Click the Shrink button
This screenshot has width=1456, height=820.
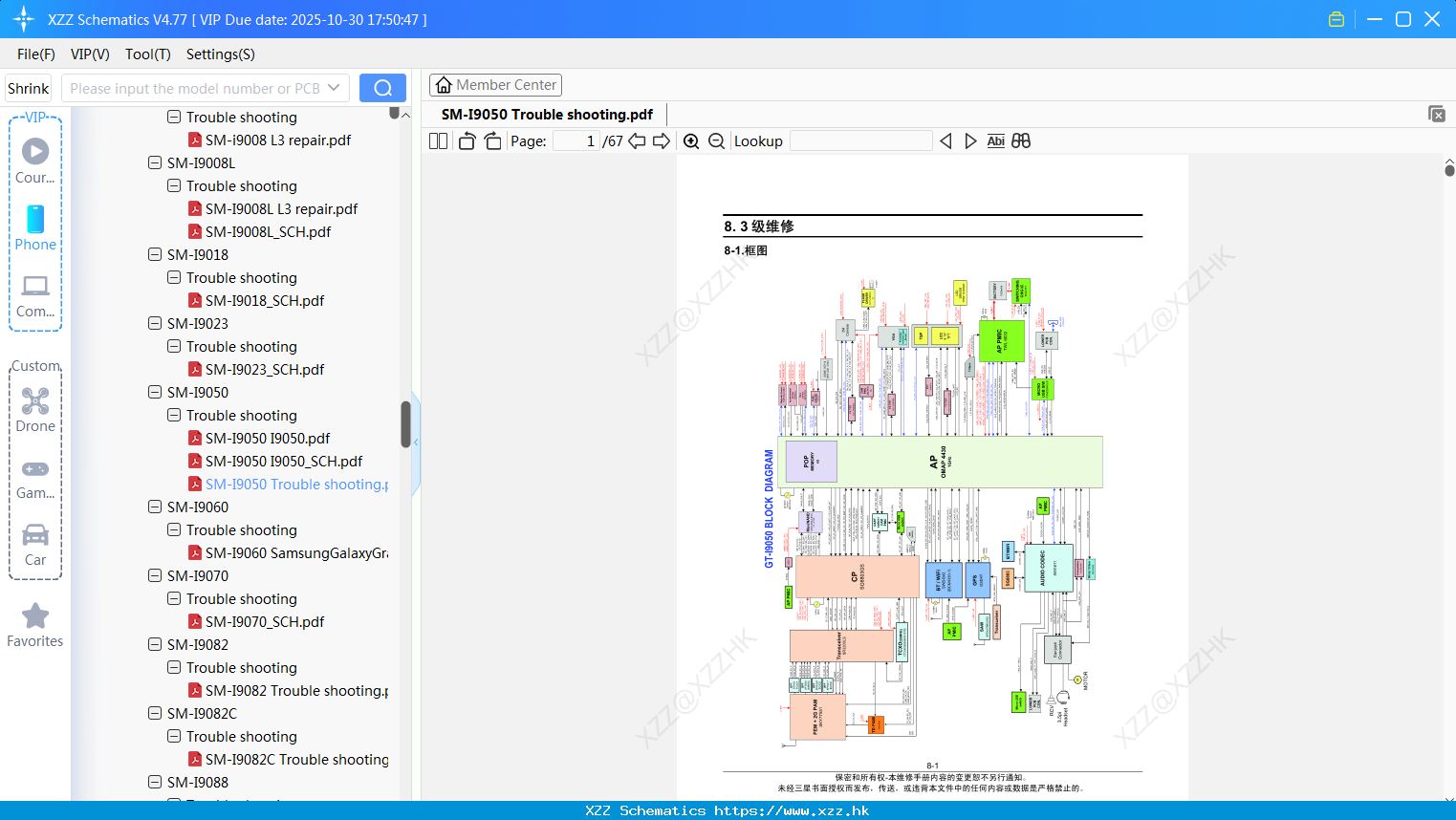pos(29,88)
